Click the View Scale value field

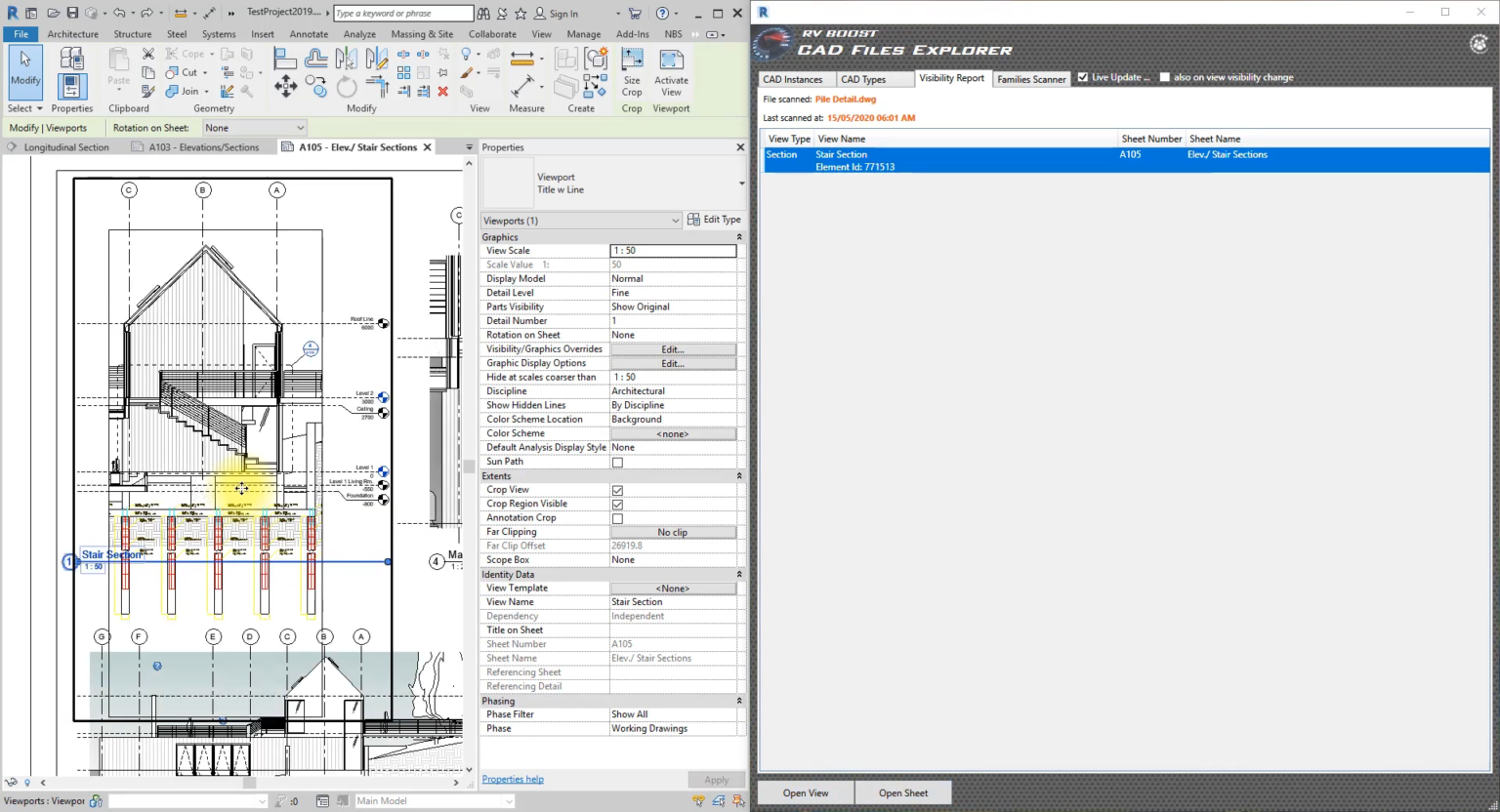point(673,251)
